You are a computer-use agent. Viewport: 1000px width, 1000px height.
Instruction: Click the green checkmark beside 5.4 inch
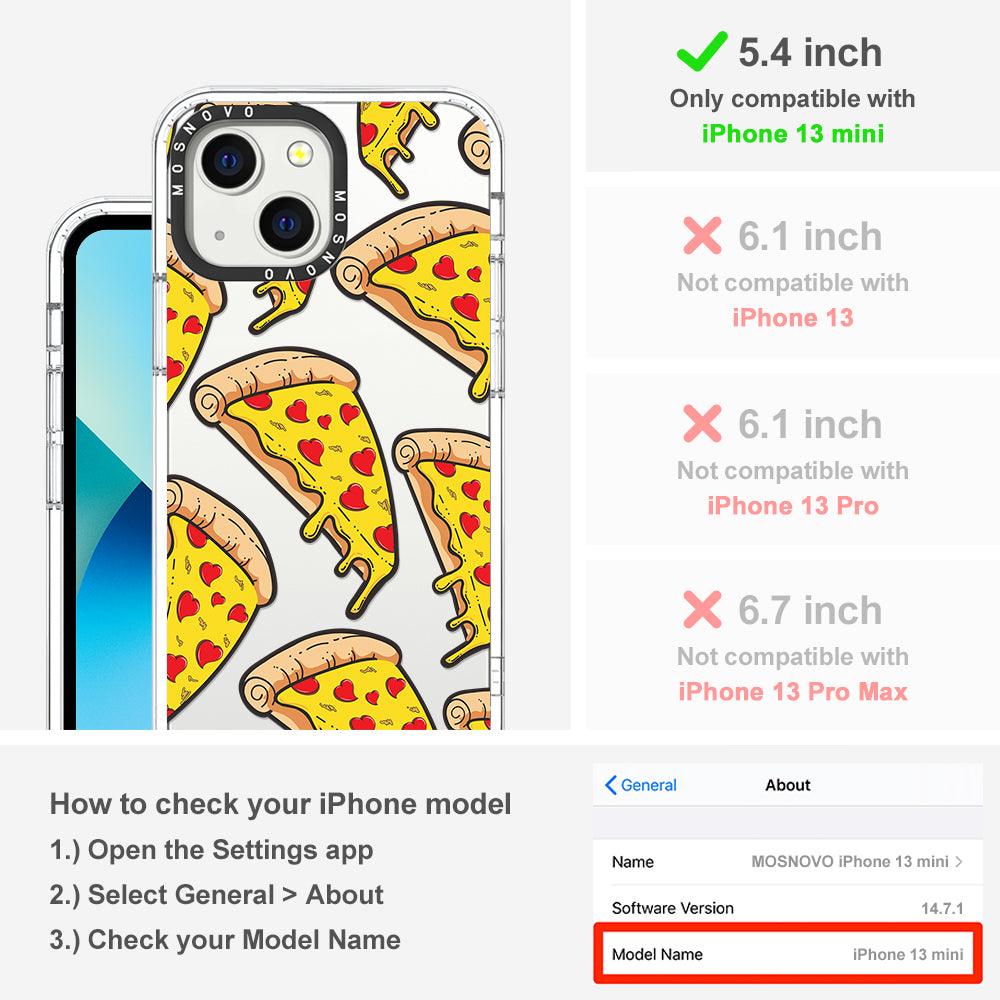(x=702, y=51)
